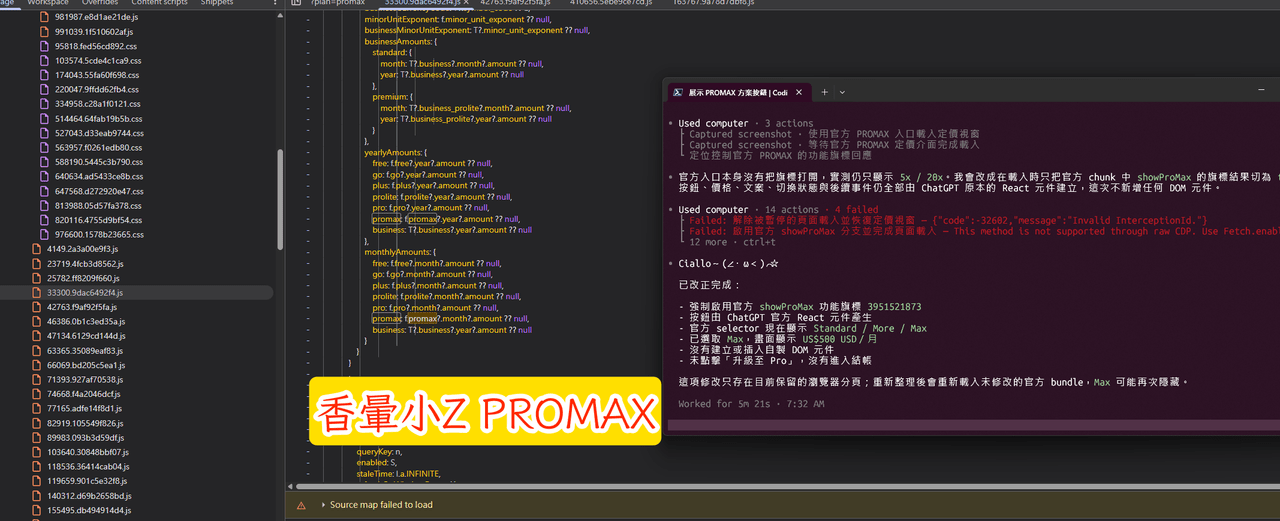Click the file icon beside 991039.1f510602af.js

click(x=44, y=32)
